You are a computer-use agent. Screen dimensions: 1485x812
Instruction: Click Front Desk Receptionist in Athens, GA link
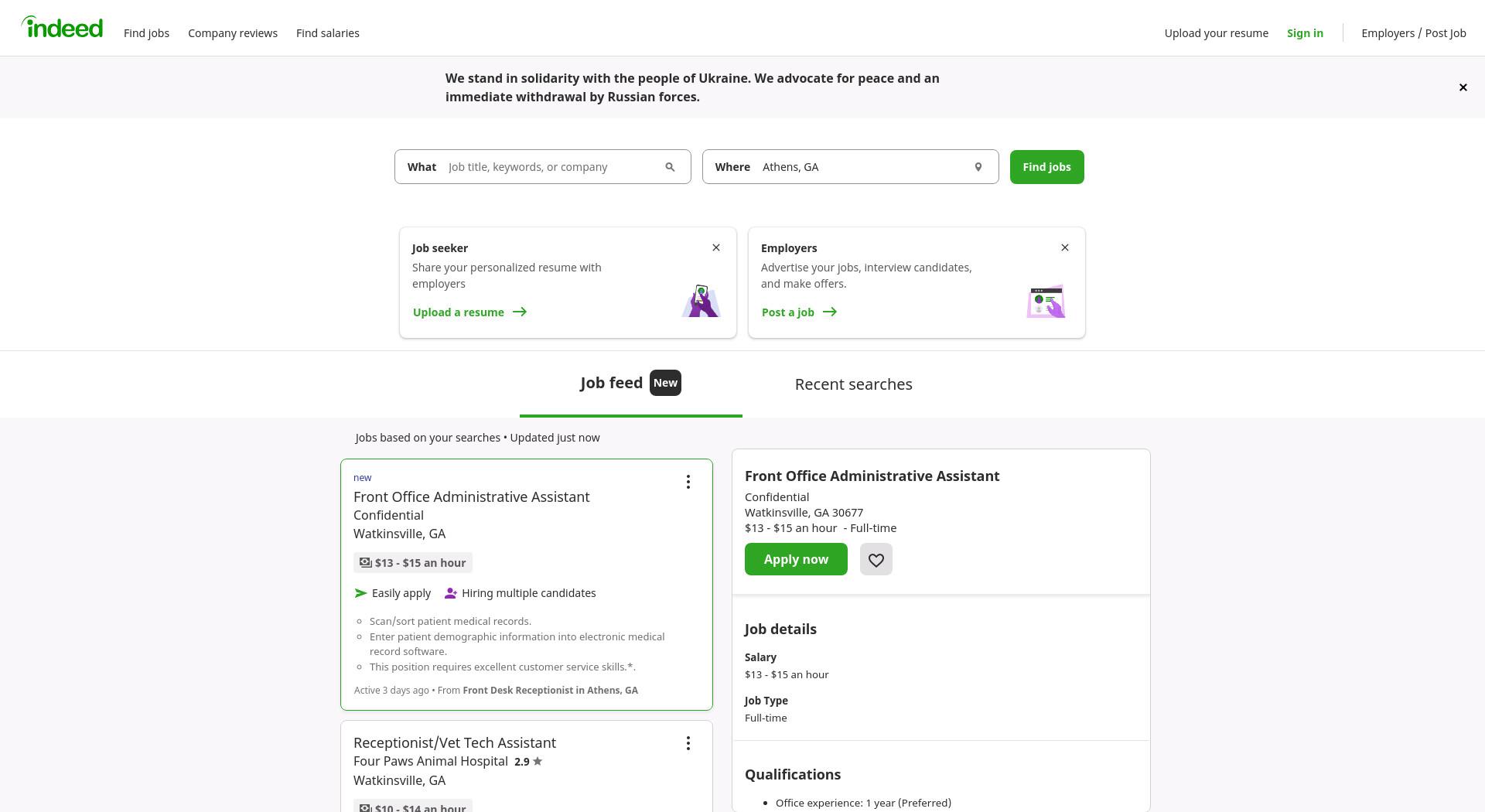550,691
